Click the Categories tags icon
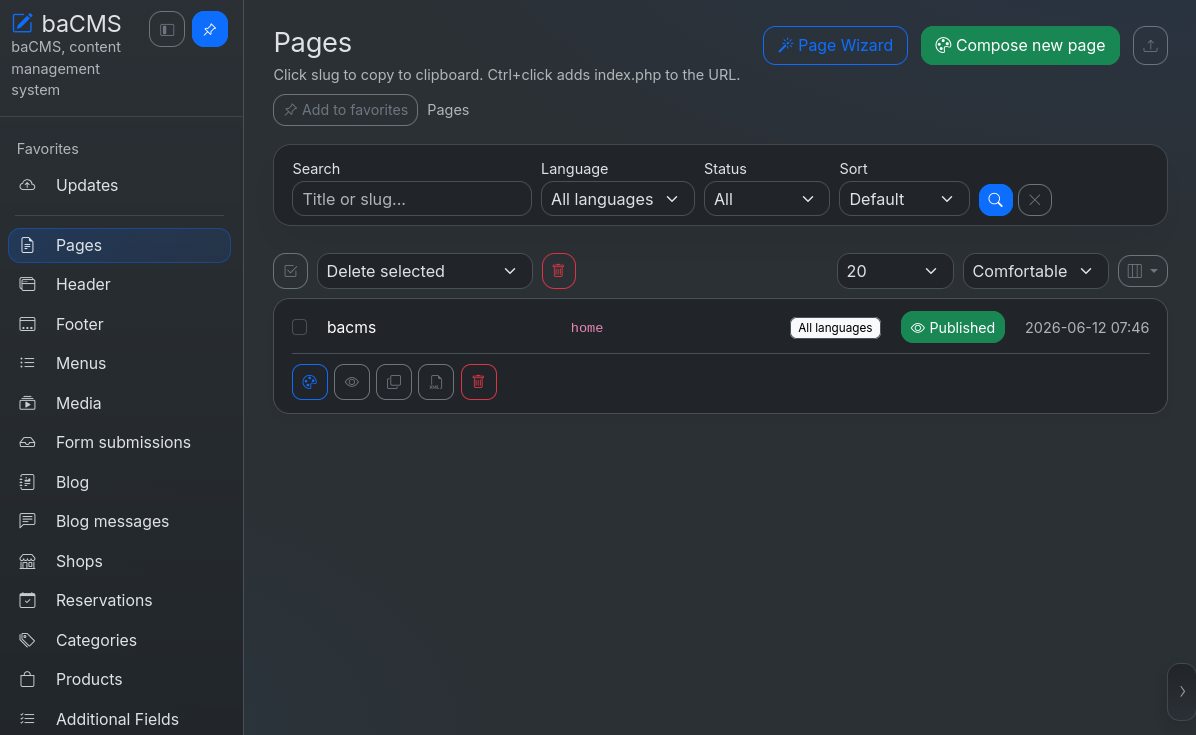Viewport: 1196px width, 735px height. (x=27, y=640)
